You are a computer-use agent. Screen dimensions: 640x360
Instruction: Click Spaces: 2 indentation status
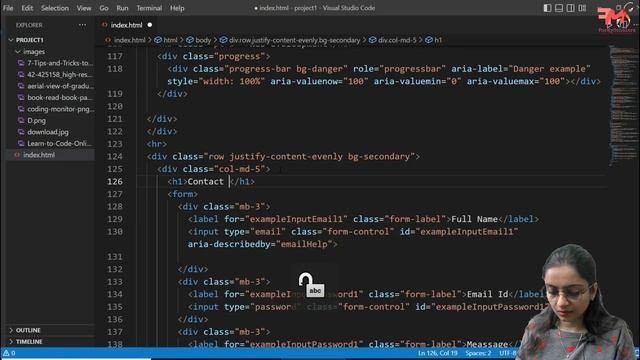point(478,353)
